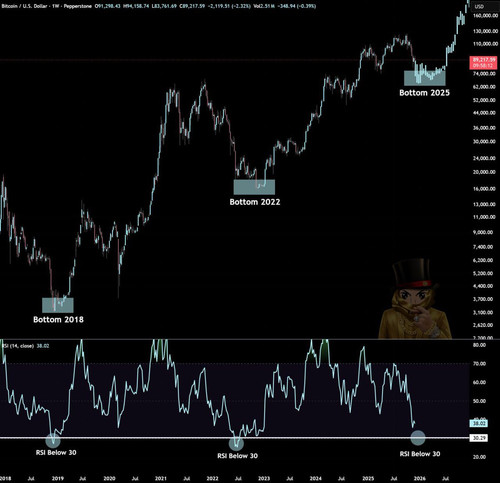
Task: Click the 3,100.00 price scale label
Action: (484, 312)
